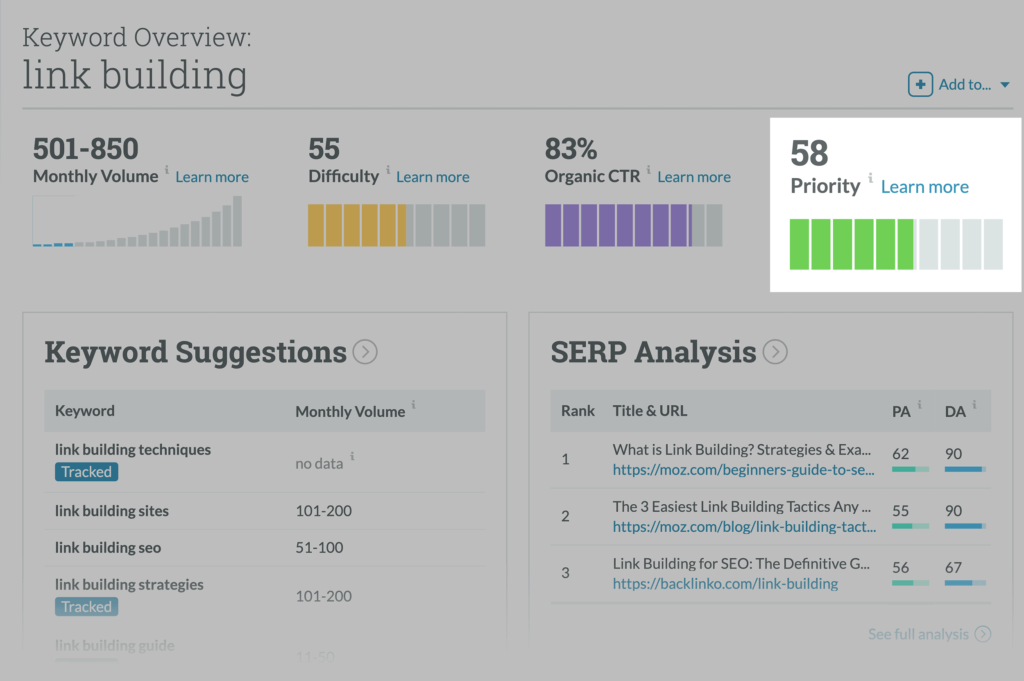Click the Tracked badge under link building strategies
Image resolution: width=1024 pixels, height=681 pixels.
86,607
